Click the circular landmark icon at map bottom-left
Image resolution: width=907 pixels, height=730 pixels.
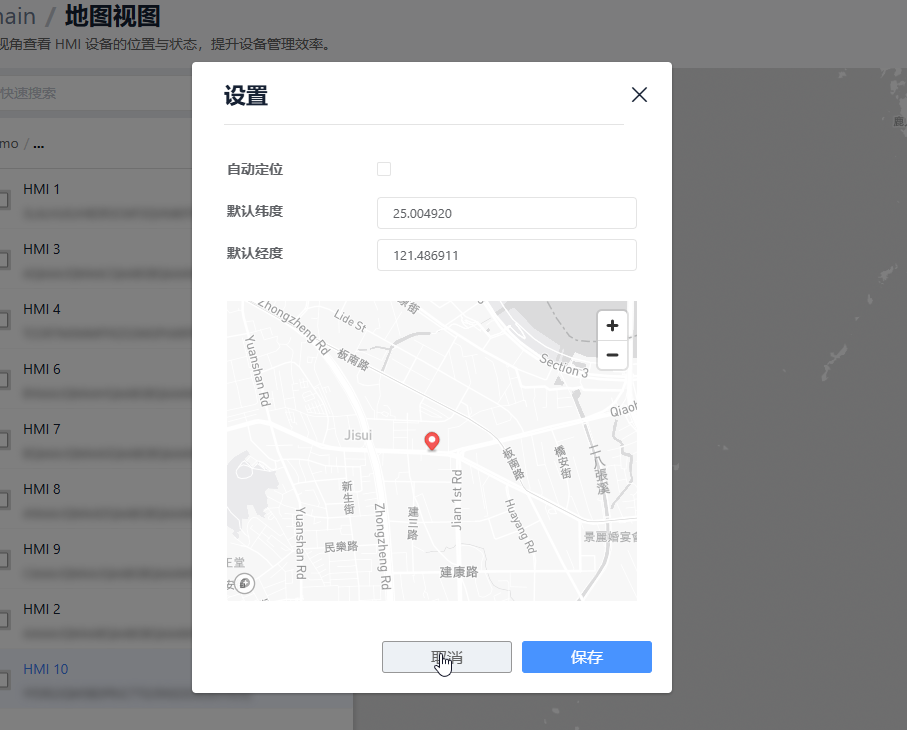point(244,583)
